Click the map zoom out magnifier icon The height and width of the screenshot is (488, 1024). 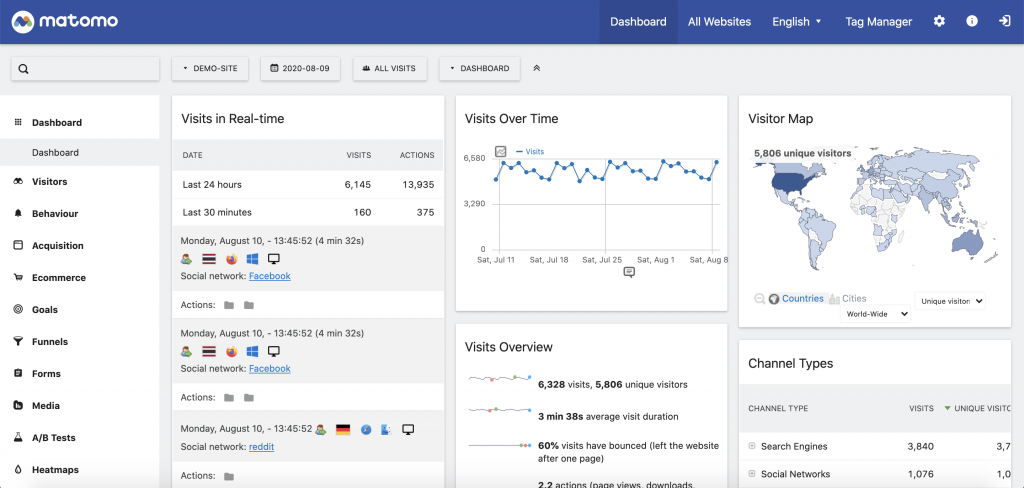759,299
